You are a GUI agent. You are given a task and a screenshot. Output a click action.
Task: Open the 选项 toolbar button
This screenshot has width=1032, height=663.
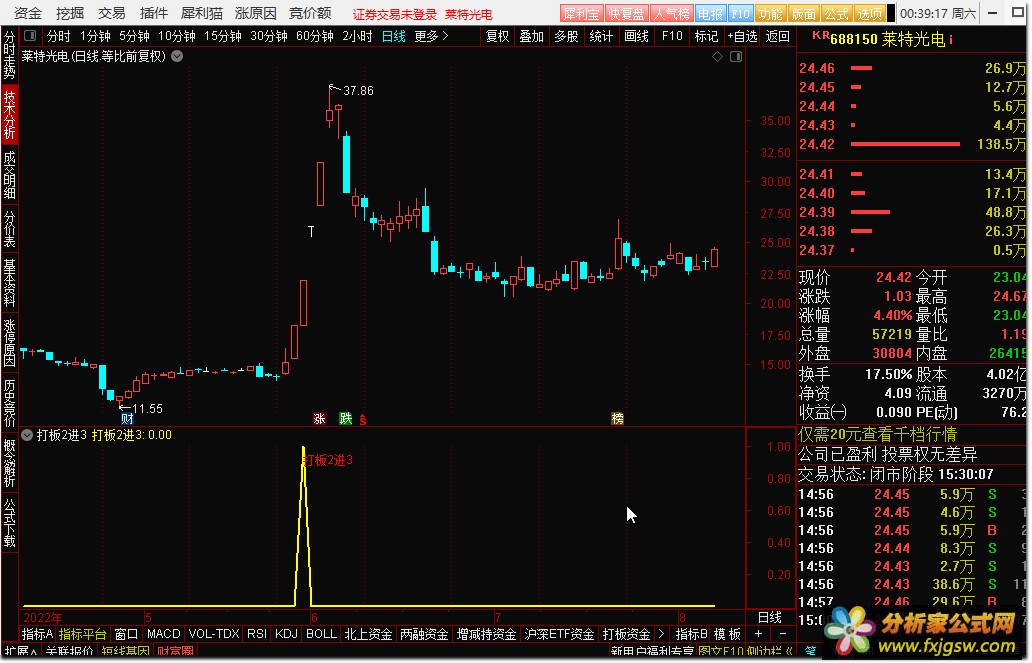pos(869,13)
